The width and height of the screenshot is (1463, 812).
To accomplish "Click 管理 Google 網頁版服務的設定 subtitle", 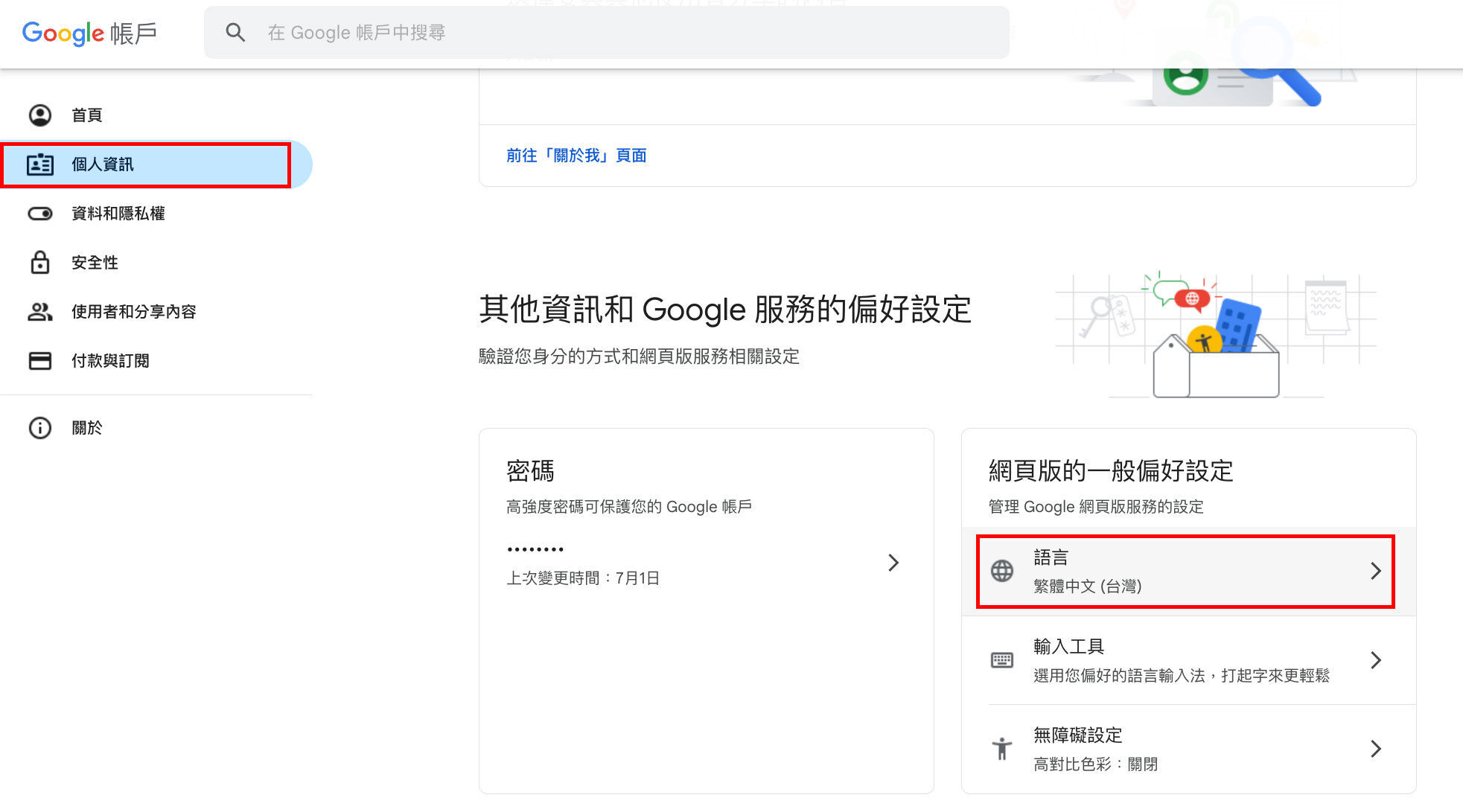I will coord(1096,506).
